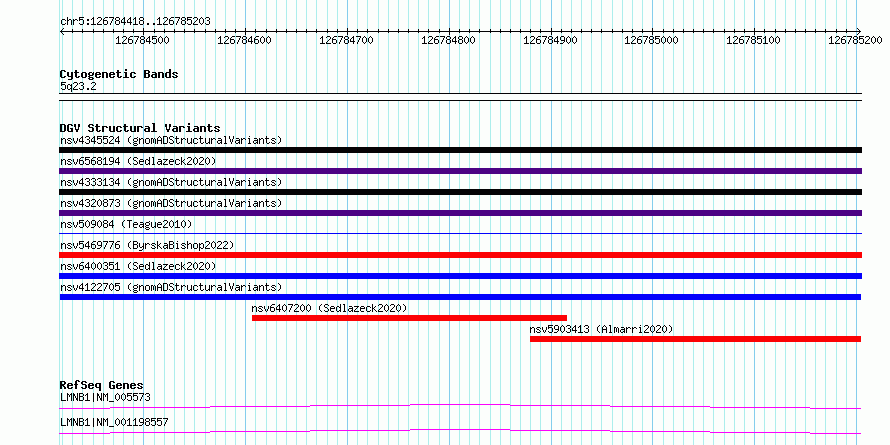Click ruler tick label 126784800

(x=448, y=40)
